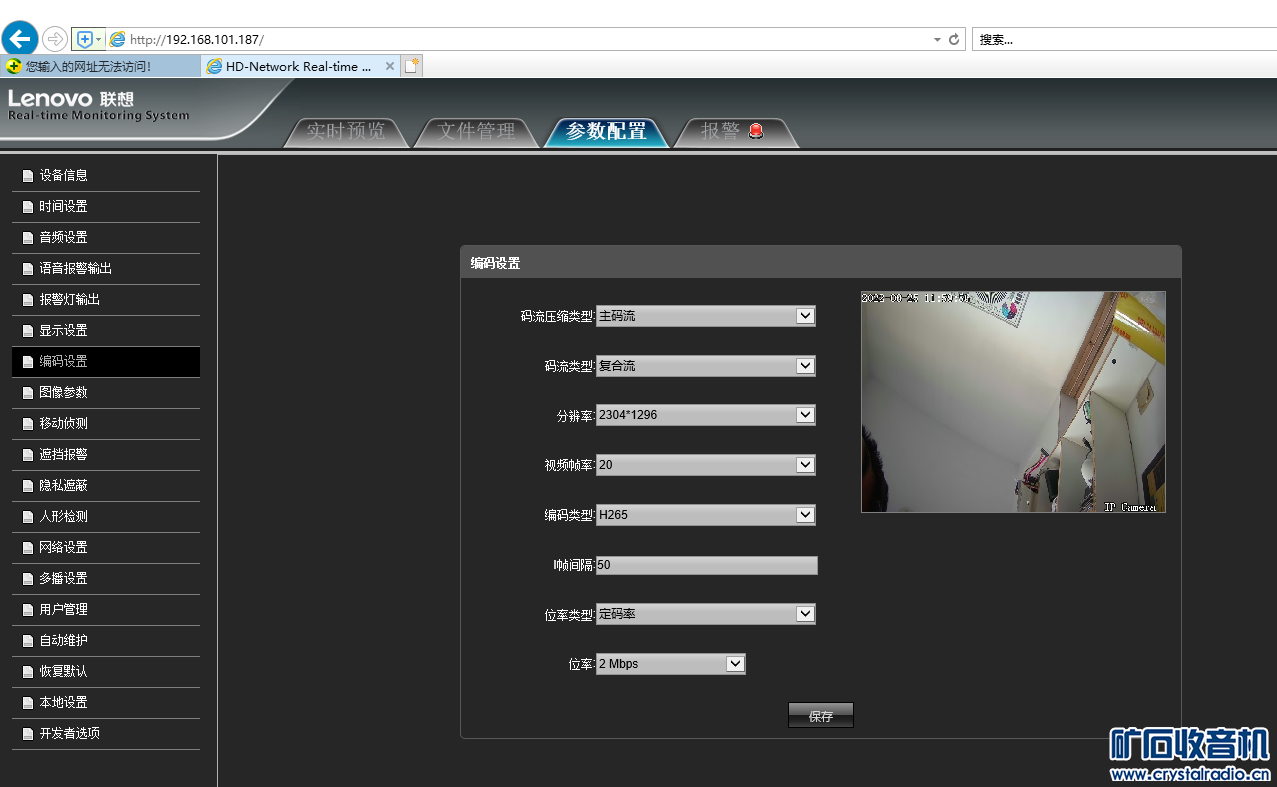The width and height of the screenshot is (1277, 787).
Task: Click the search box in browser
Action: click(x=1124, y=40)
